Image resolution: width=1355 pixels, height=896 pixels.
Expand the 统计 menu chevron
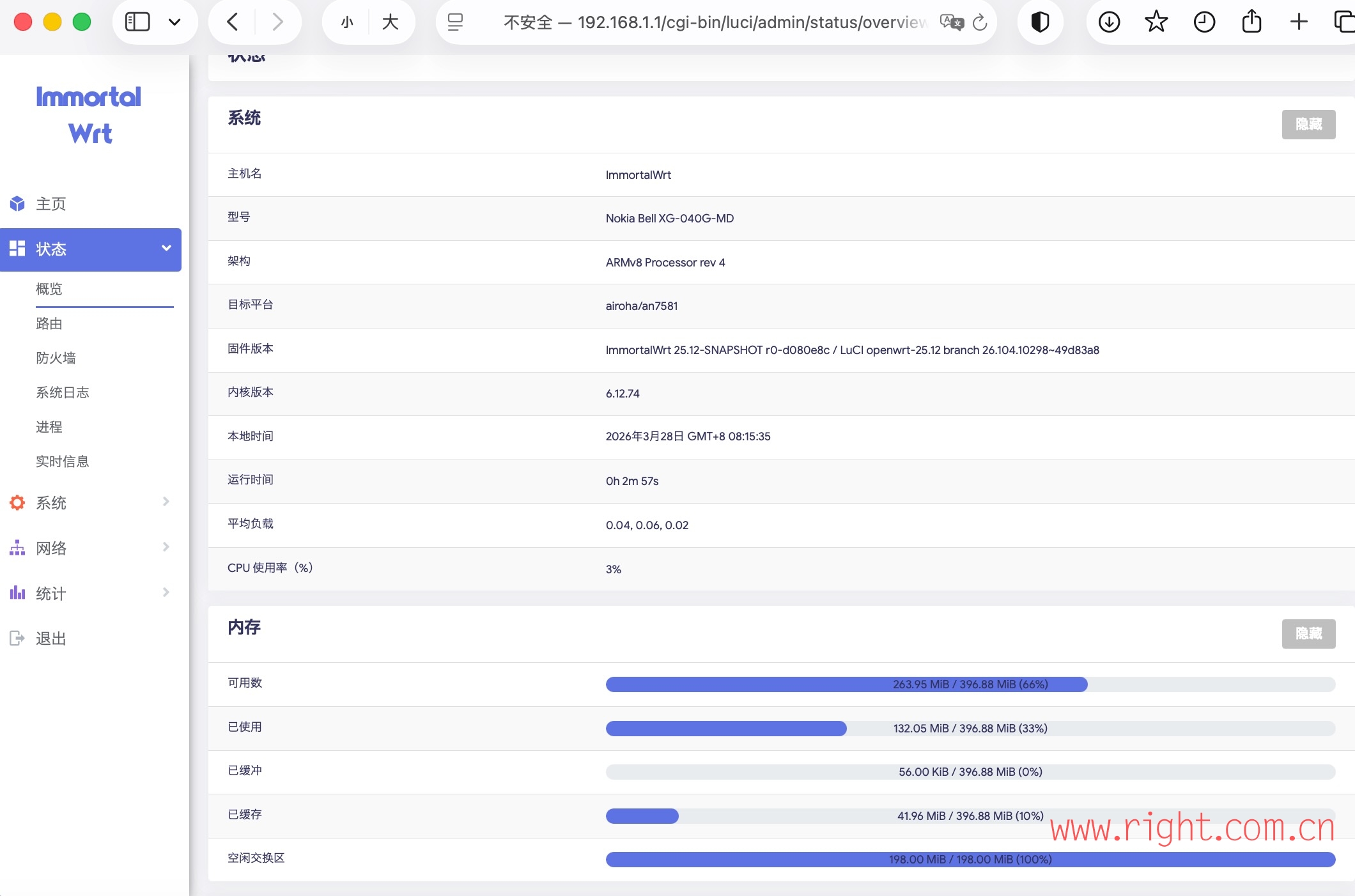(166, 592)
